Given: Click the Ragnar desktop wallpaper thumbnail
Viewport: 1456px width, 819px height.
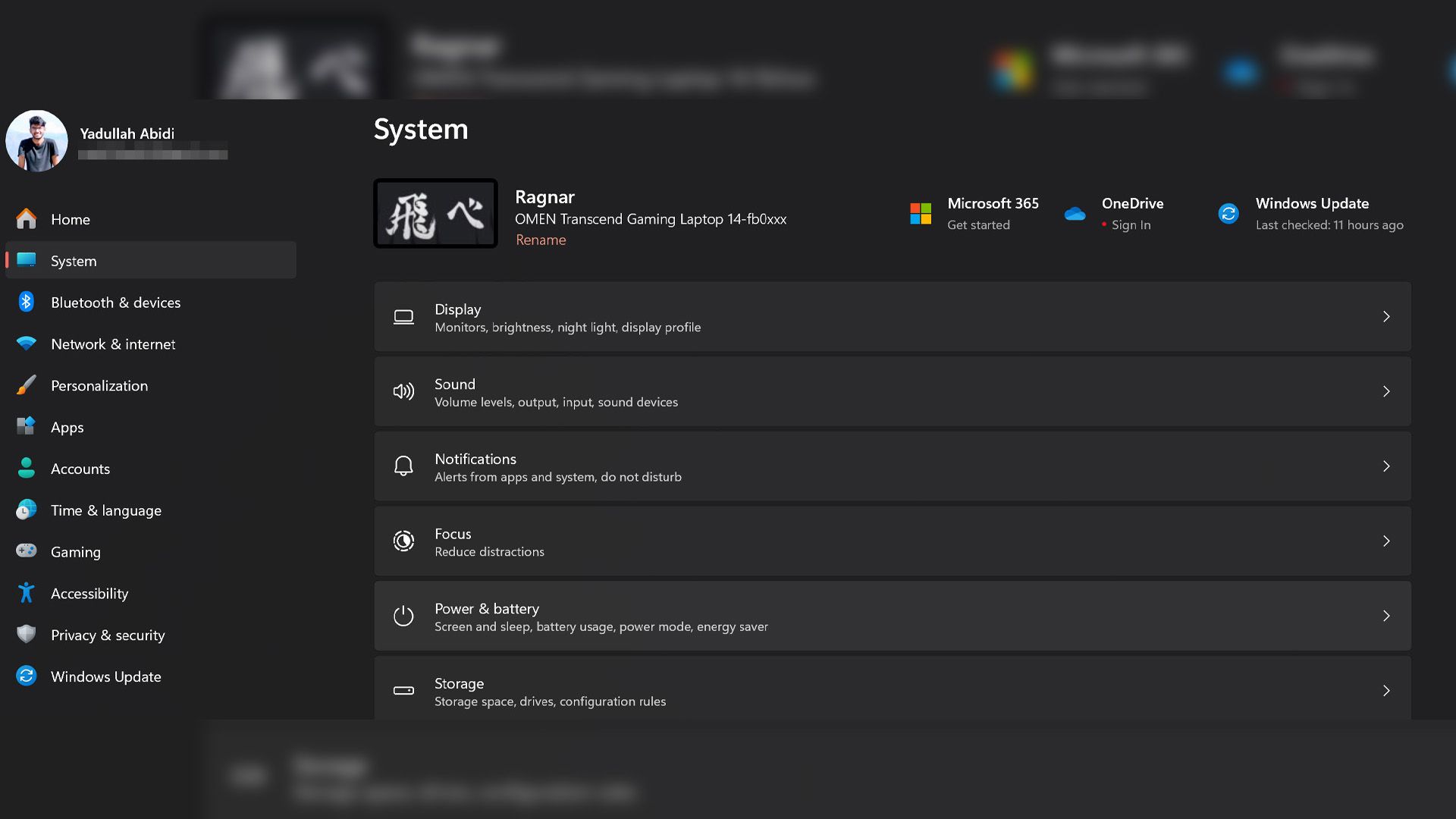Looking at the screenshot, I should click(x=435, y=213).
